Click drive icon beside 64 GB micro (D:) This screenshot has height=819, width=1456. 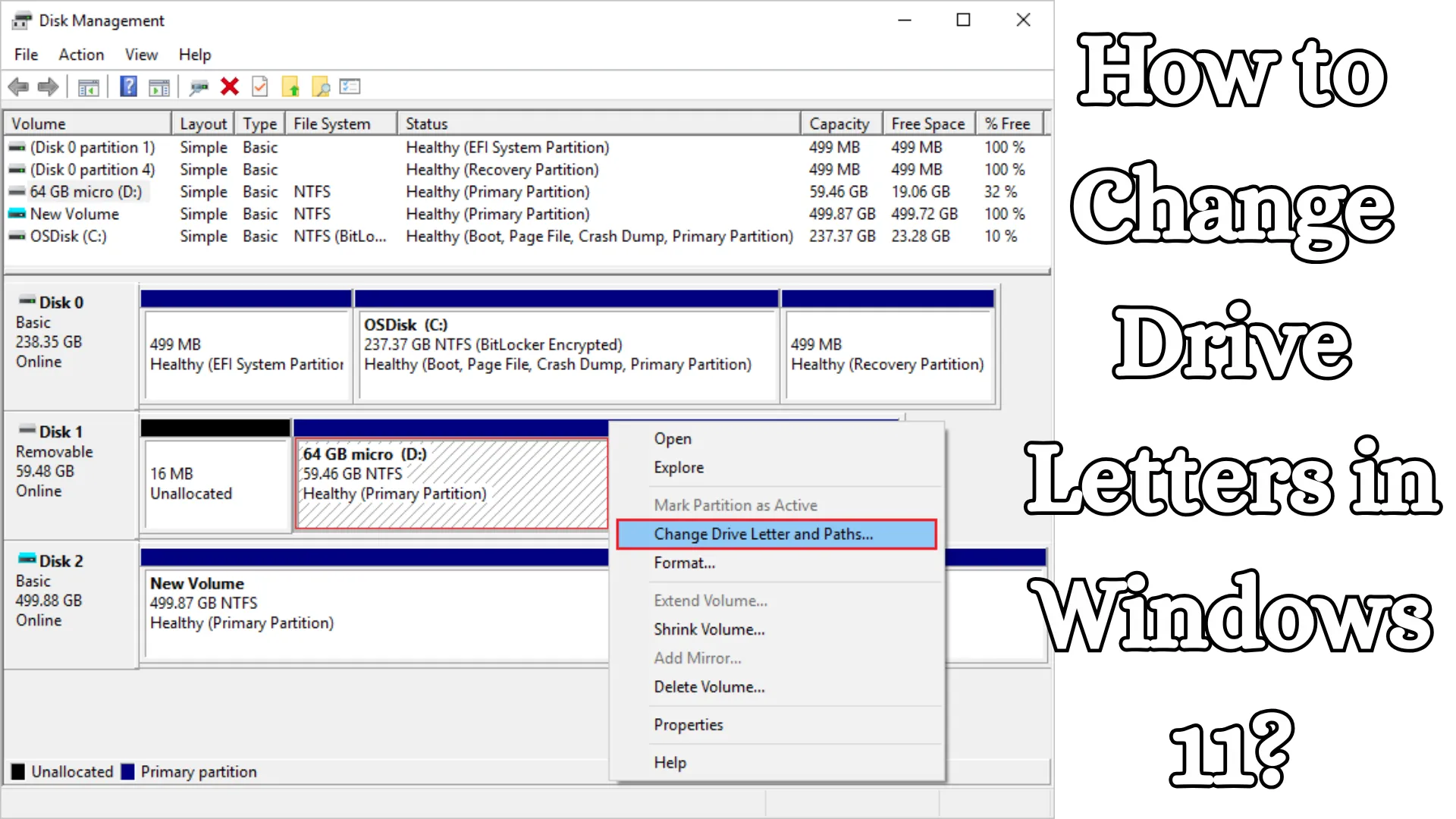click(17, 192)
